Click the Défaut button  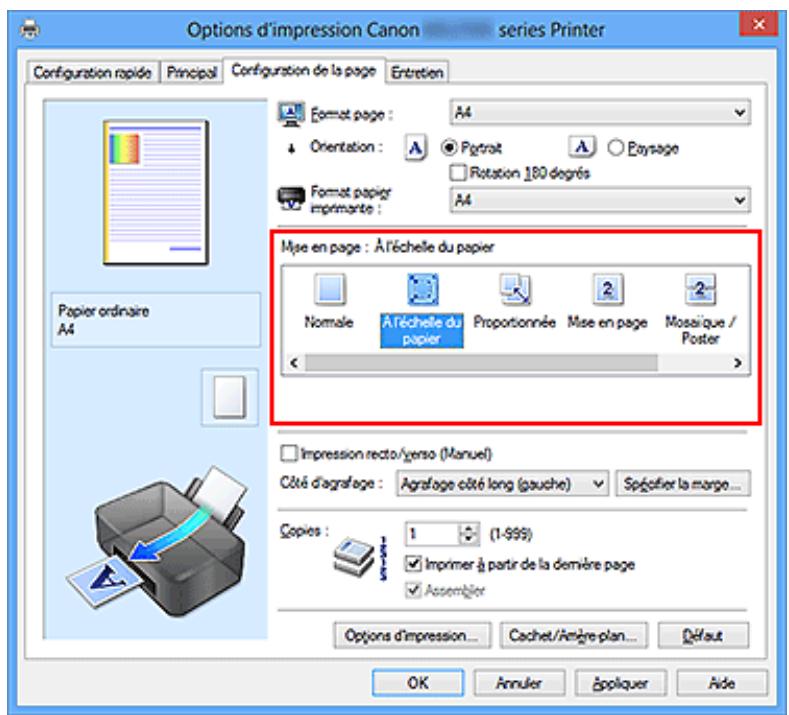click(x=703, y=635)
